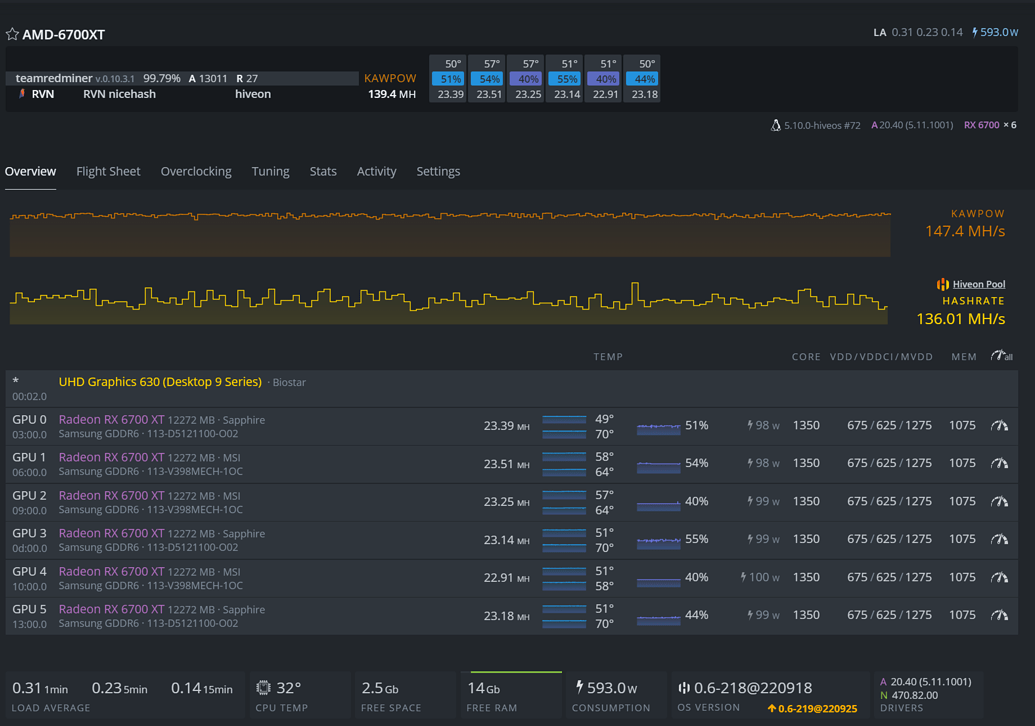
Task: Switch to the Overclocking tab
Action: pos(196,171)
